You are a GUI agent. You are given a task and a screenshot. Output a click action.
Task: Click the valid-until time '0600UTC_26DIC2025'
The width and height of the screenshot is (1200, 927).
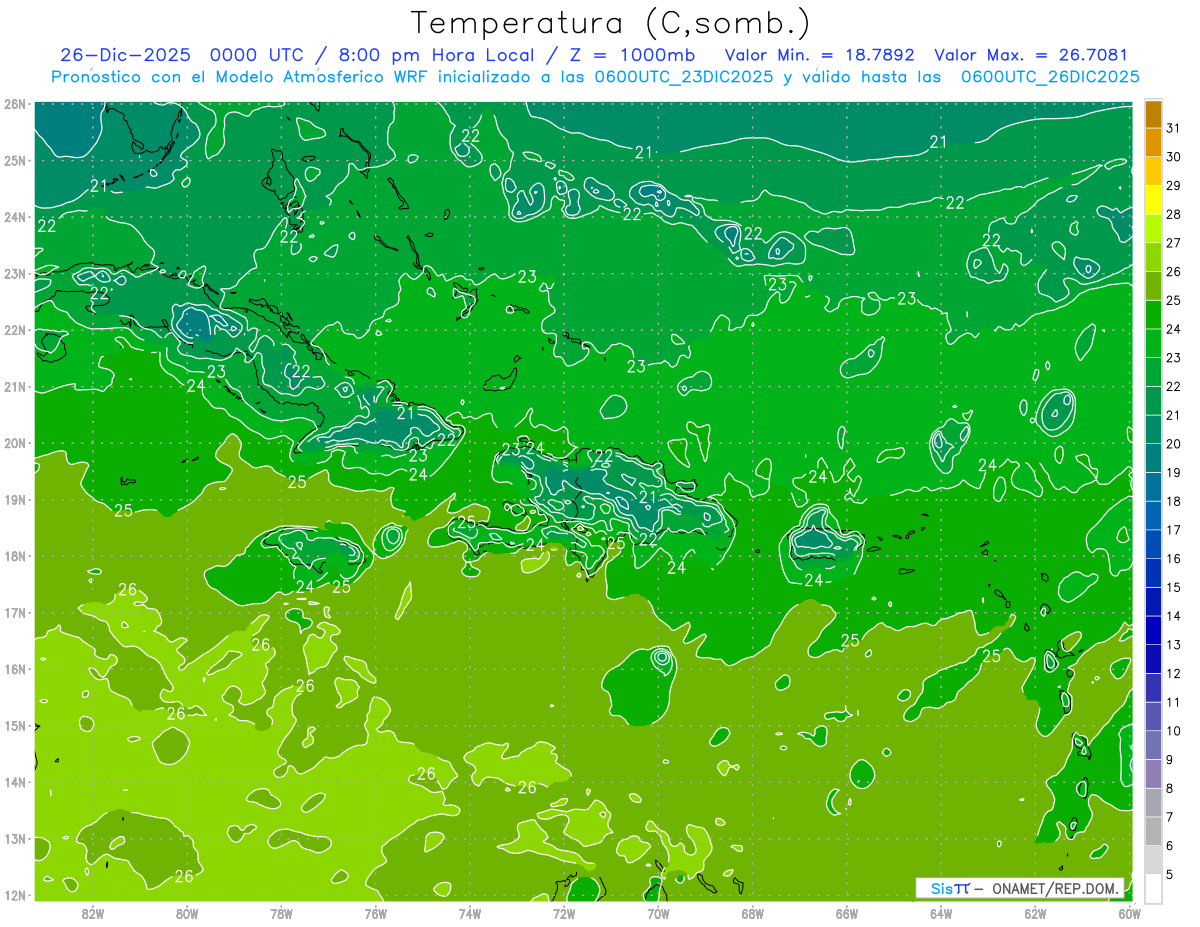[x=1050, y=77]
